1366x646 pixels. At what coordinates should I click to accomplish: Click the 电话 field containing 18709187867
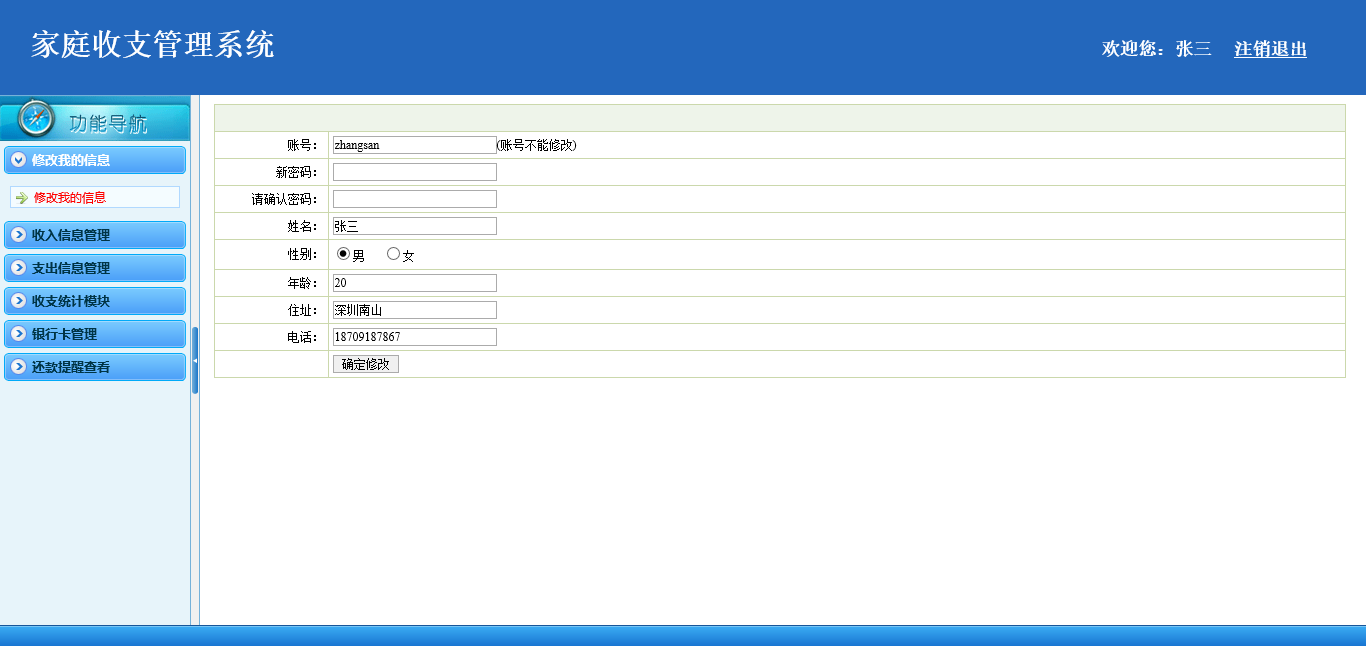tap(414, 337)
